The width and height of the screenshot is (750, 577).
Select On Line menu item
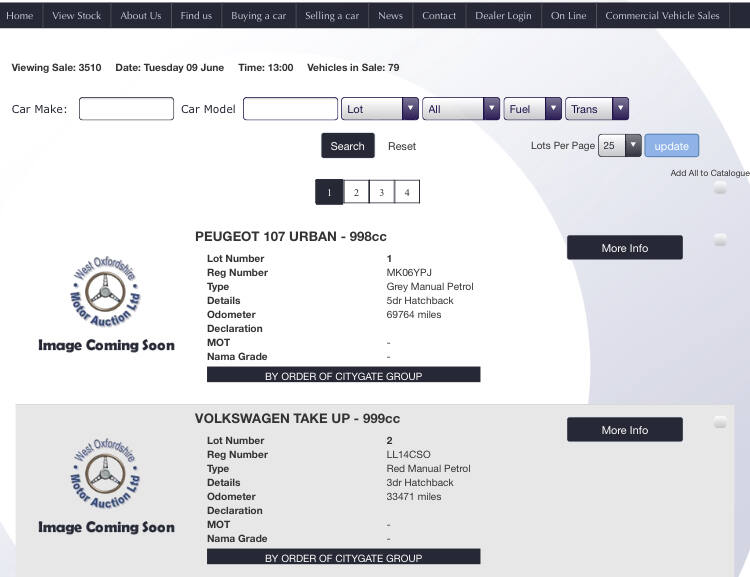click(x=568, y=15)
